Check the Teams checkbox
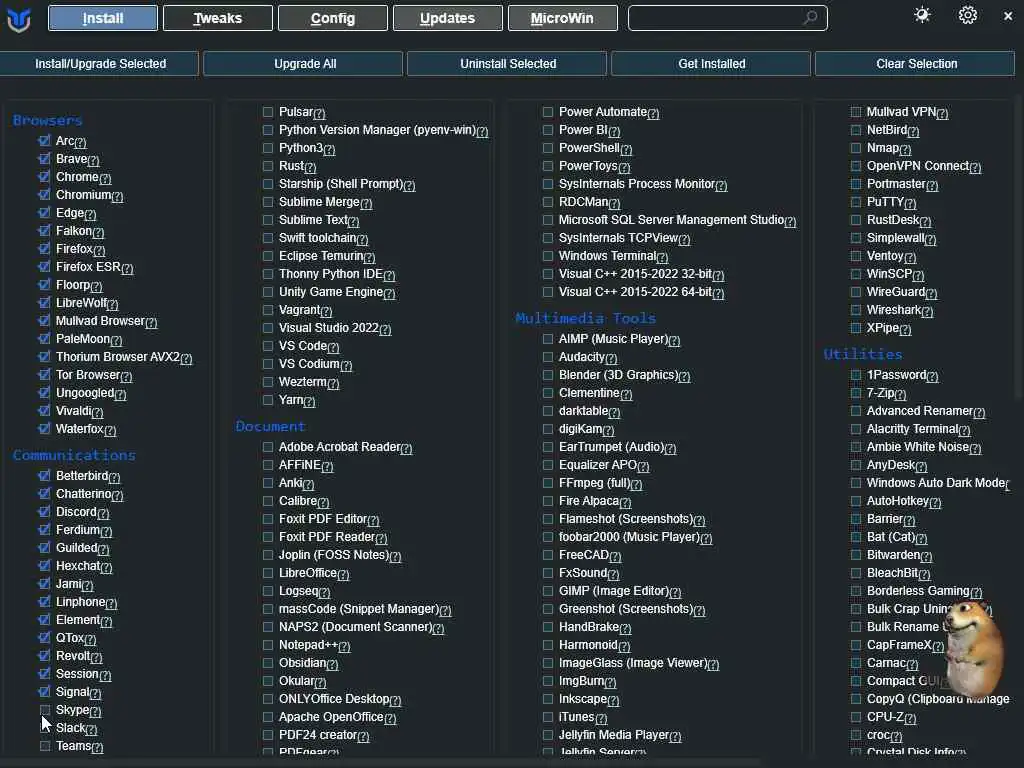Image resolution: width=1024 pixels, height=768 pixels. (44, 745)
